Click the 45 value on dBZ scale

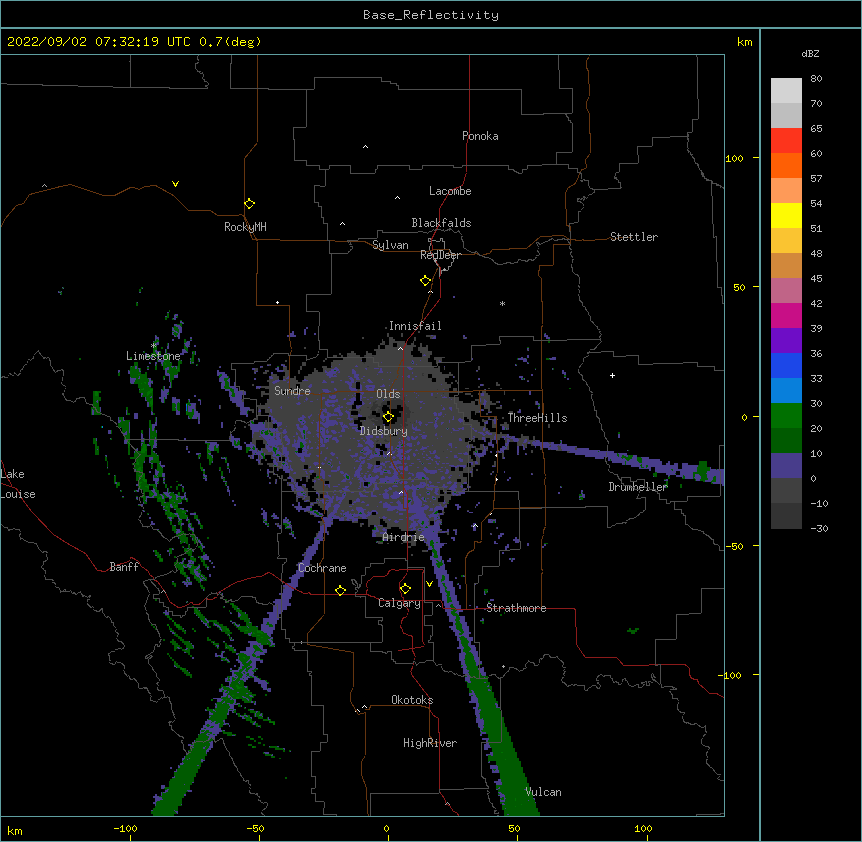coord(816,279)
